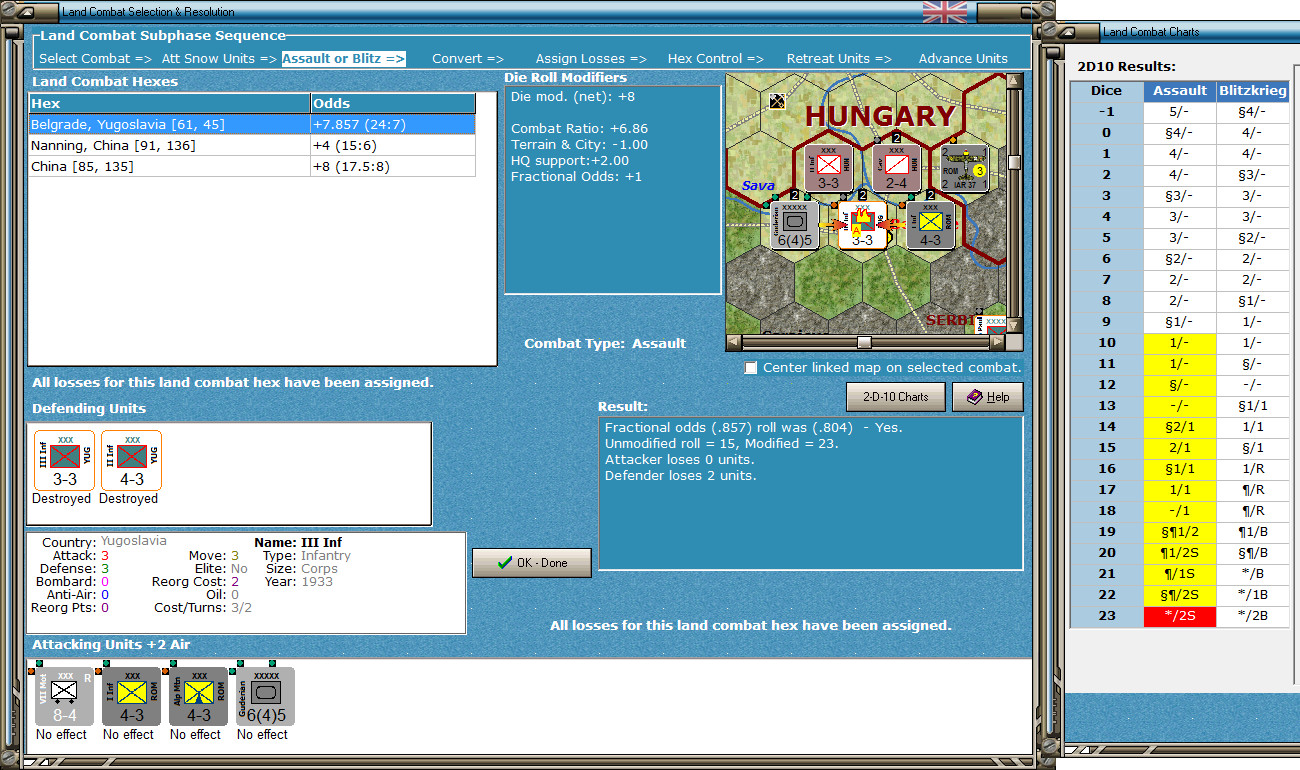Click the Land Combat Charts window title

tap(1151, 32)
